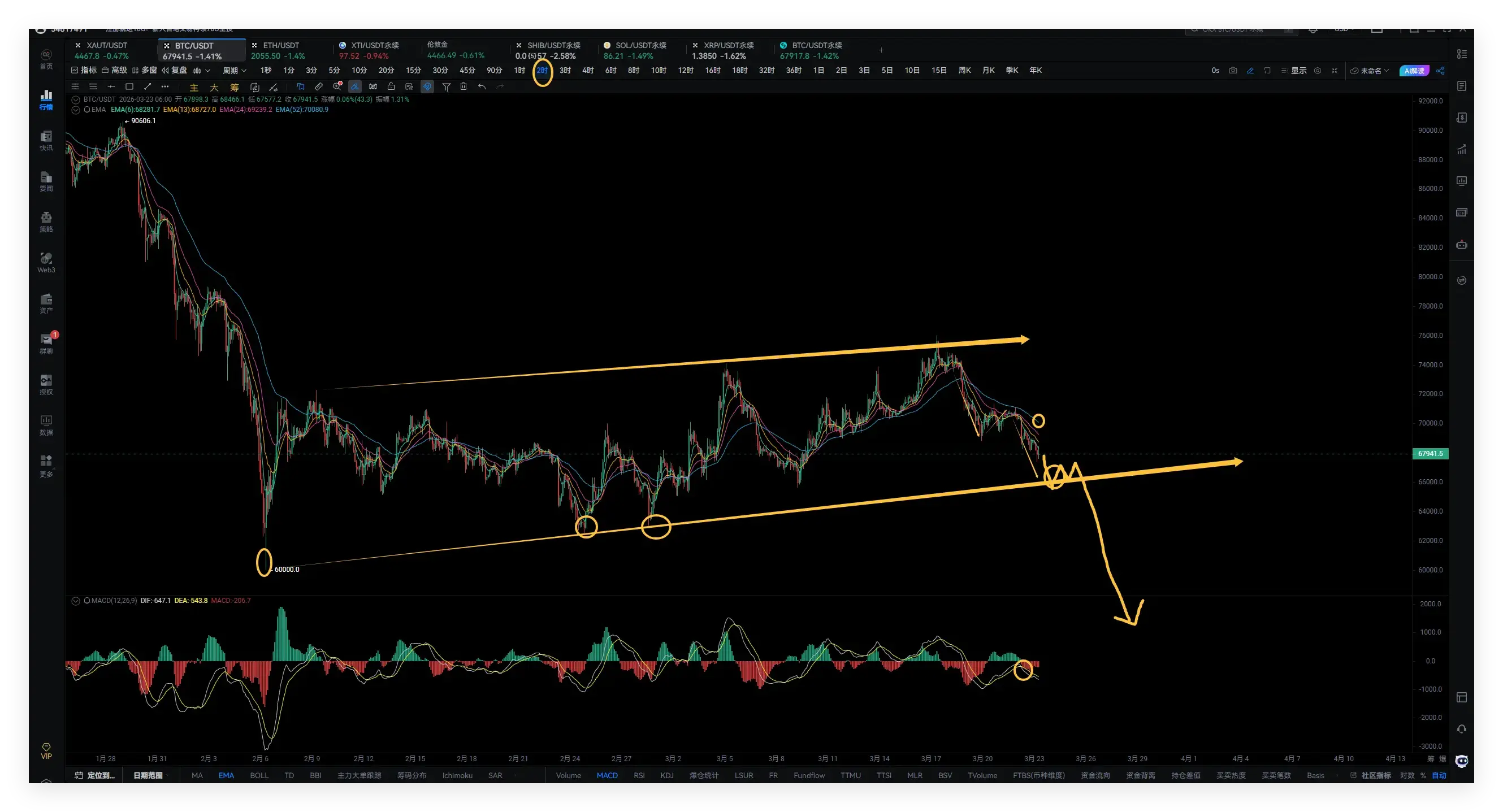
Task: Click the 67941.5 current price label
Action: click(1430, 453)
